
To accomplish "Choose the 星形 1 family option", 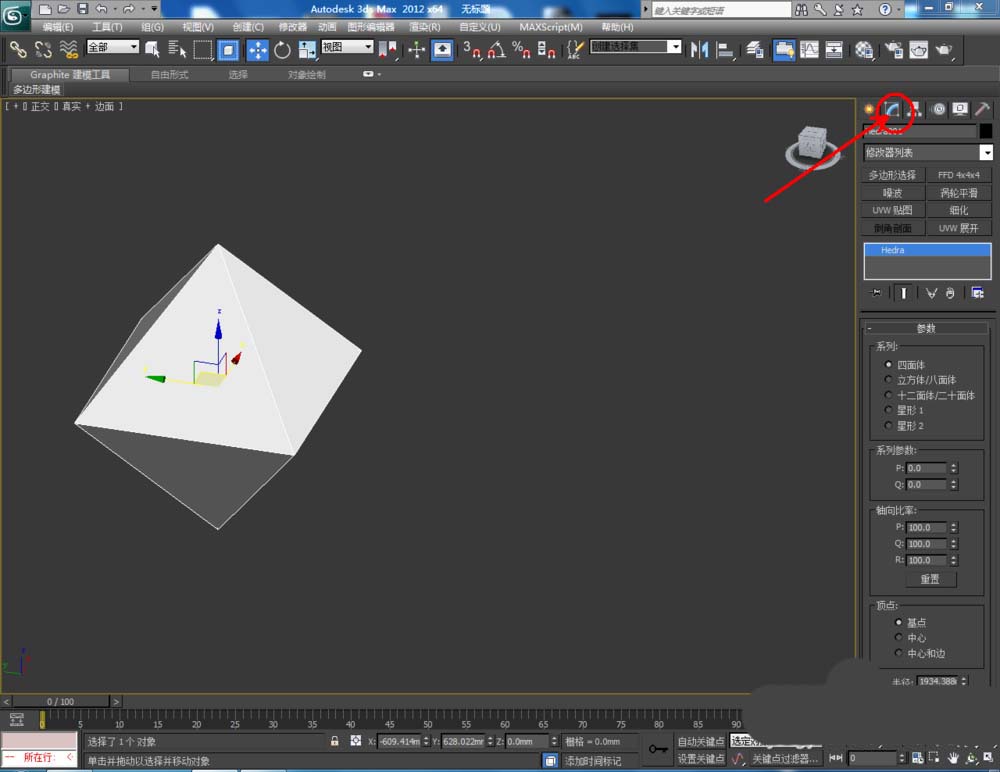I will (887, 410).
